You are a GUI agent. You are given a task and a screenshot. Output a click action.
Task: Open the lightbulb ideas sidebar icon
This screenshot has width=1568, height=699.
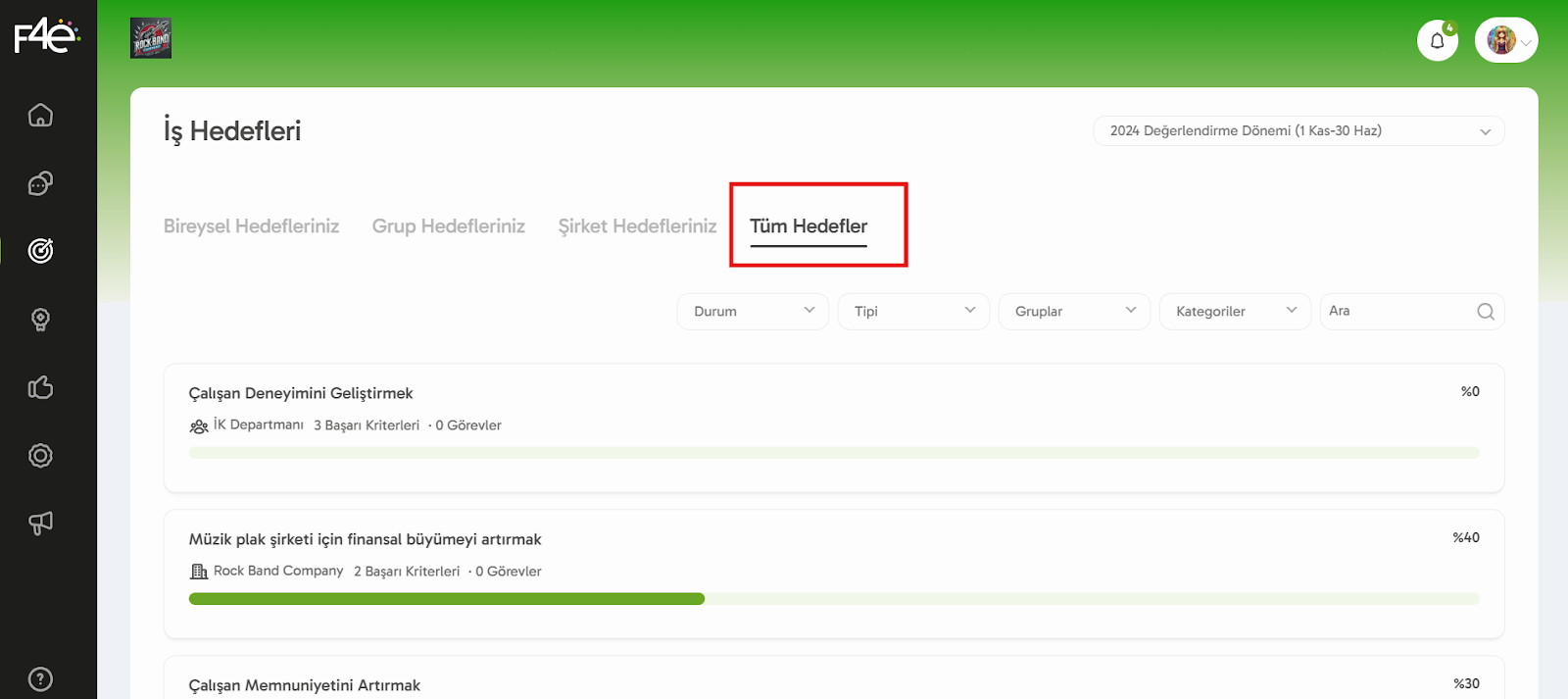pos(40,320)
